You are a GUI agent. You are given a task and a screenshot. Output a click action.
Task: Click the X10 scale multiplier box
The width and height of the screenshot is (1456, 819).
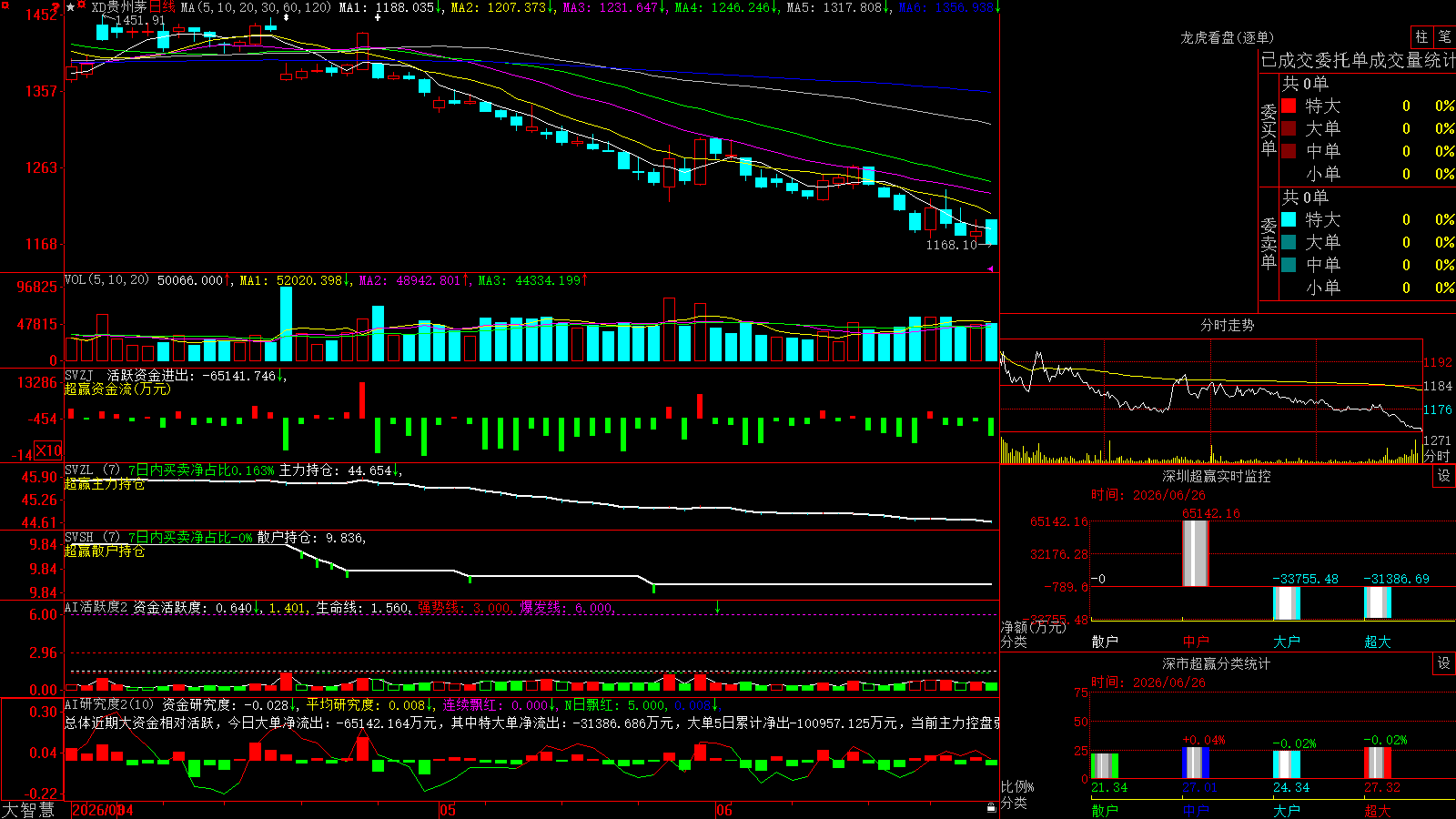point(48,450)
